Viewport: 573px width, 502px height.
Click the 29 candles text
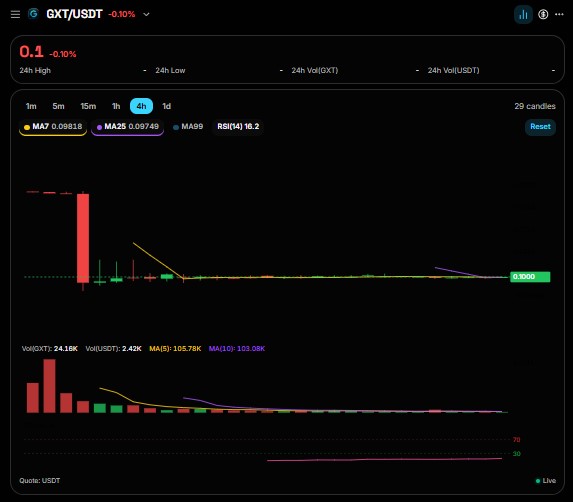[x=535, y=106]
